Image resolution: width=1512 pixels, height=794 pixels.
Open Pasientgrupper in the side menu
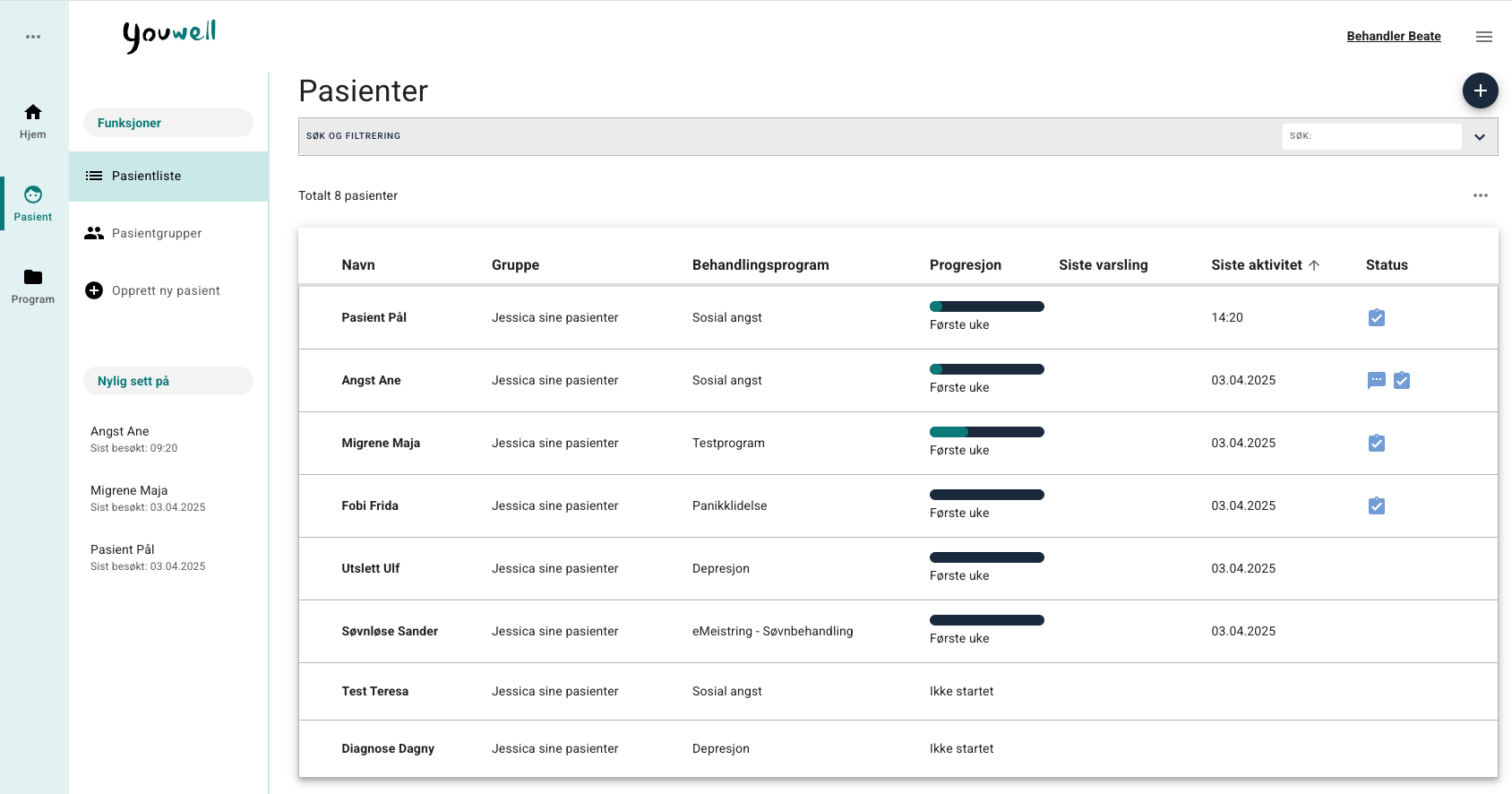[x=169, y=233]
